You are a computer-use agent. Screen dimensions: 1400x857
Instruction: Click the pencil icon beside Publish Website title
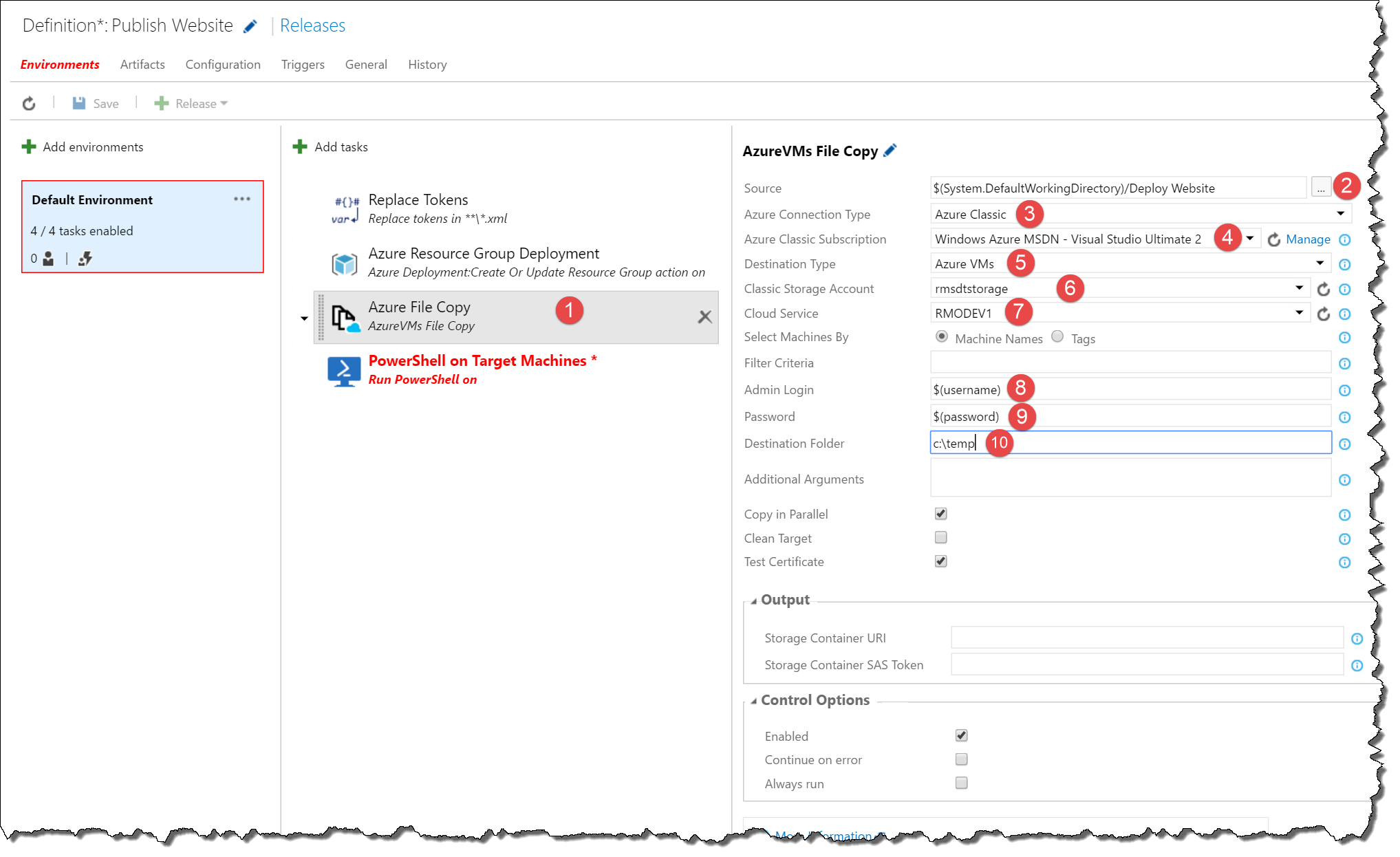[x=250, y=26]
